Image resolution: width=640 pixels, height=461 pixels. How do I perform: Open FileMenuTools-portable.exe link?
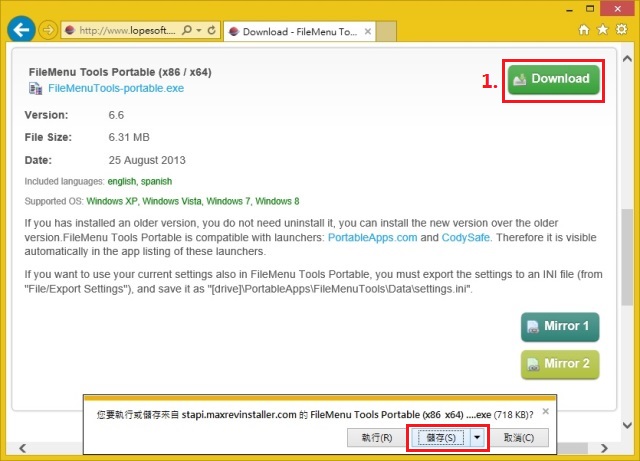(x=116, y=89)
